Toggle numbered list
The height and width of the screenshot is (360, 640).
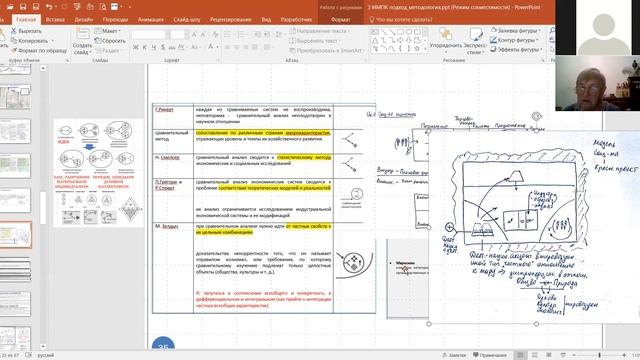coord(242,35)
